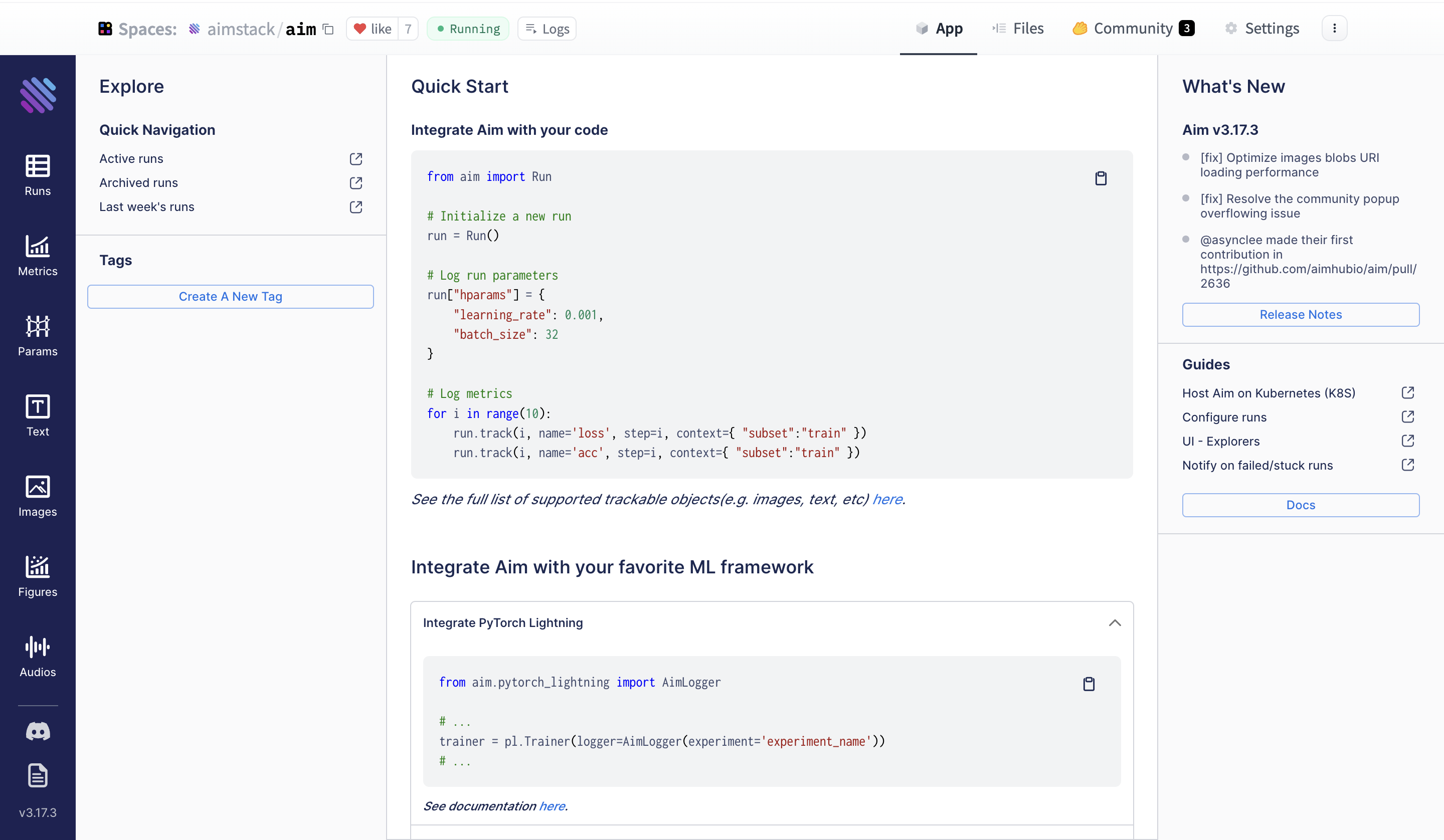Screen dimensions: 1444x840
Task: Open Notify on failed/stuck runs external icon
Action: pos(1408,465)
